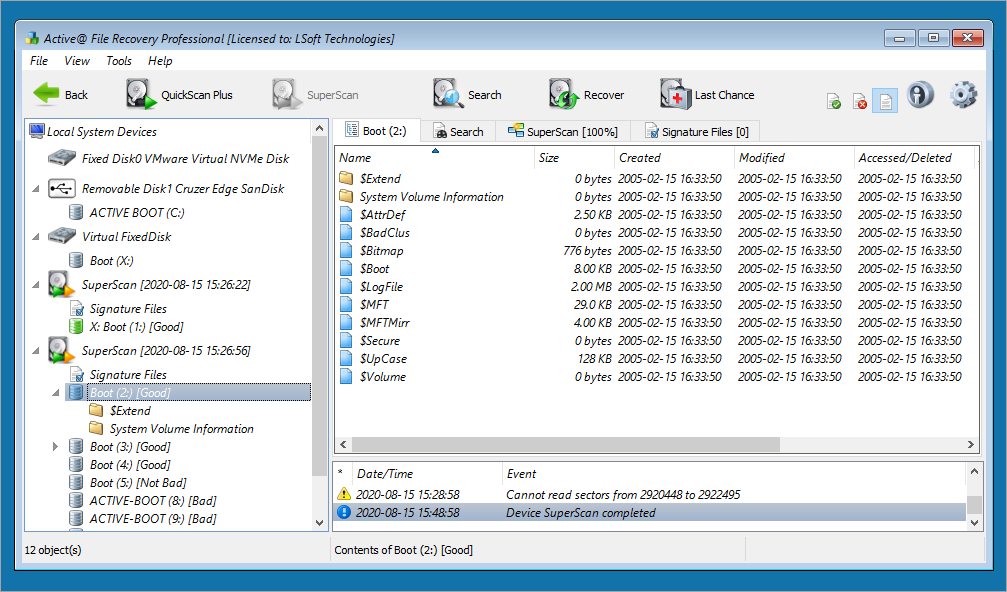Image resolution: width=1007 pixels, height=592 pixels.
Task: Select the $Volume file icon
Action: click(346, 376)
